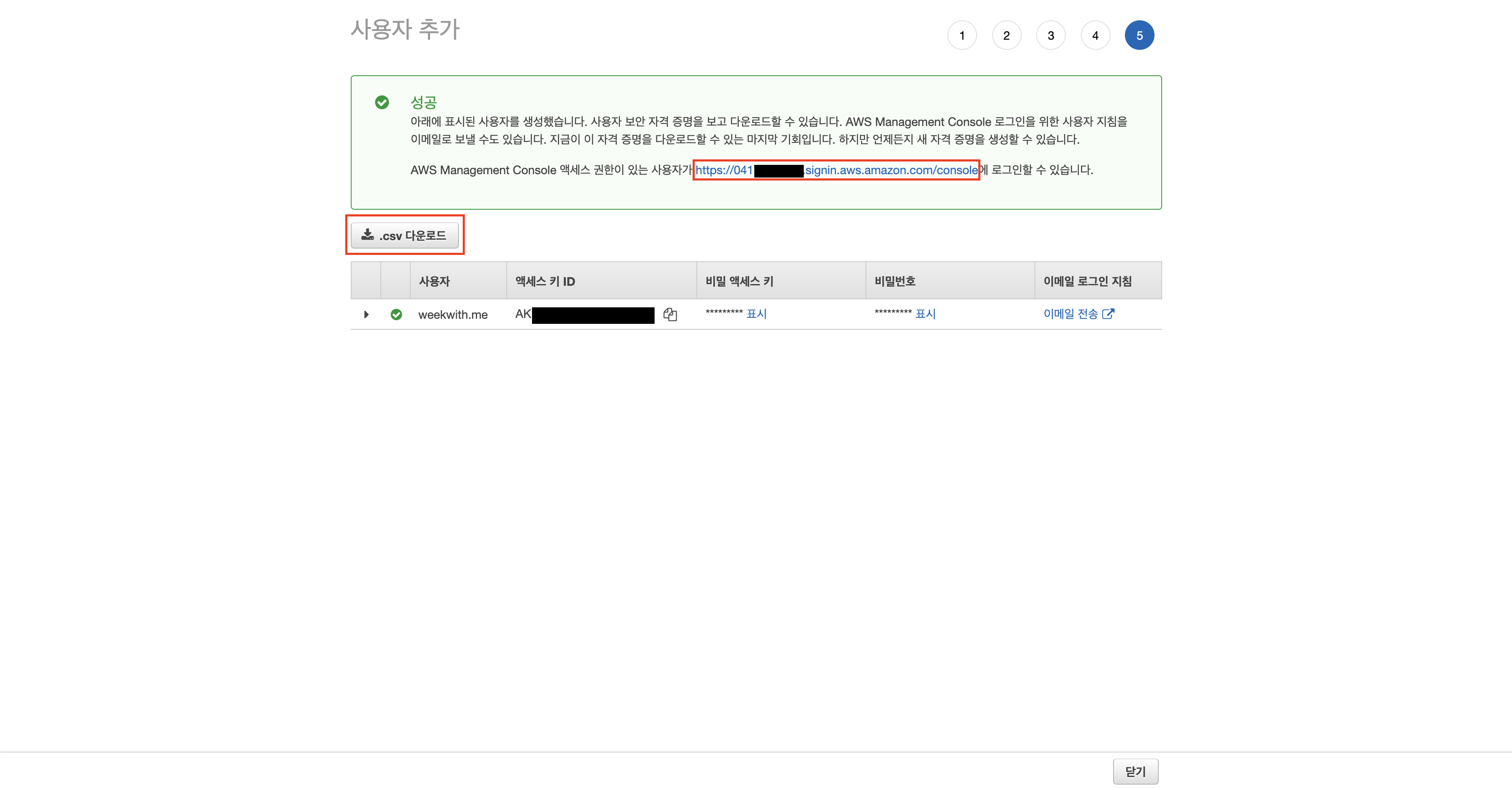Click the 액세스 키 ID column header
Image resolution: width=1512 pixels, height=788 pixels.
[545, 281]
